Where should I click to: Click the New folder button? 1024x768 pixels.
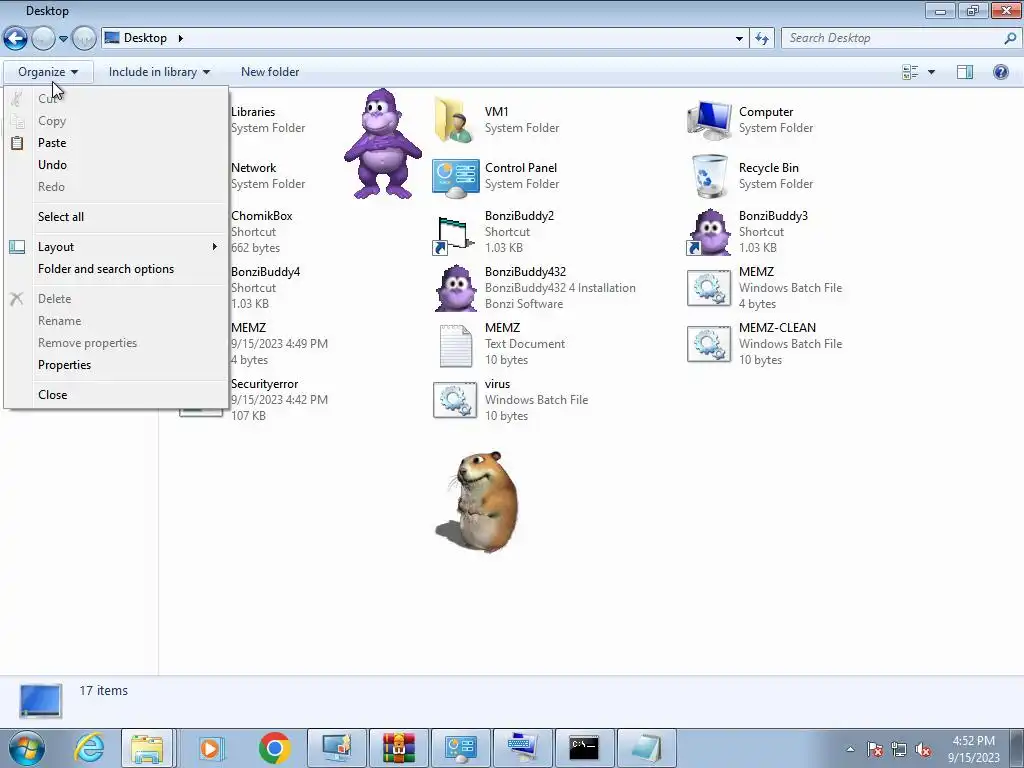coord(270,72)
